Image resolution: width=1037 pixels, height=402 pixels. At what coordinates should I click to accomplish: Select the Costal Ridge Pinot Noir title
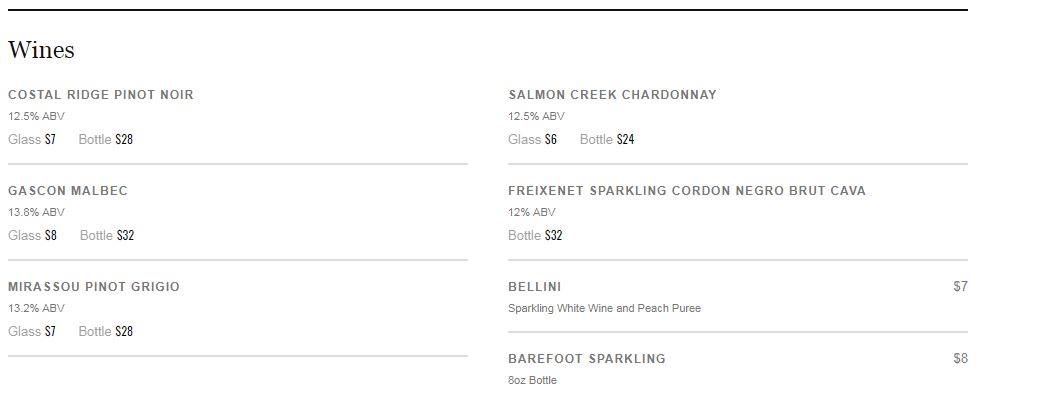pyautogui.click(x=101, y=95)
